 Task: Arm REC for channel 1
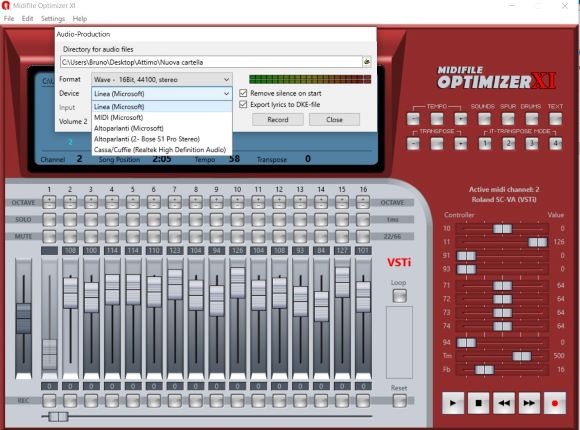pos(49,401)
